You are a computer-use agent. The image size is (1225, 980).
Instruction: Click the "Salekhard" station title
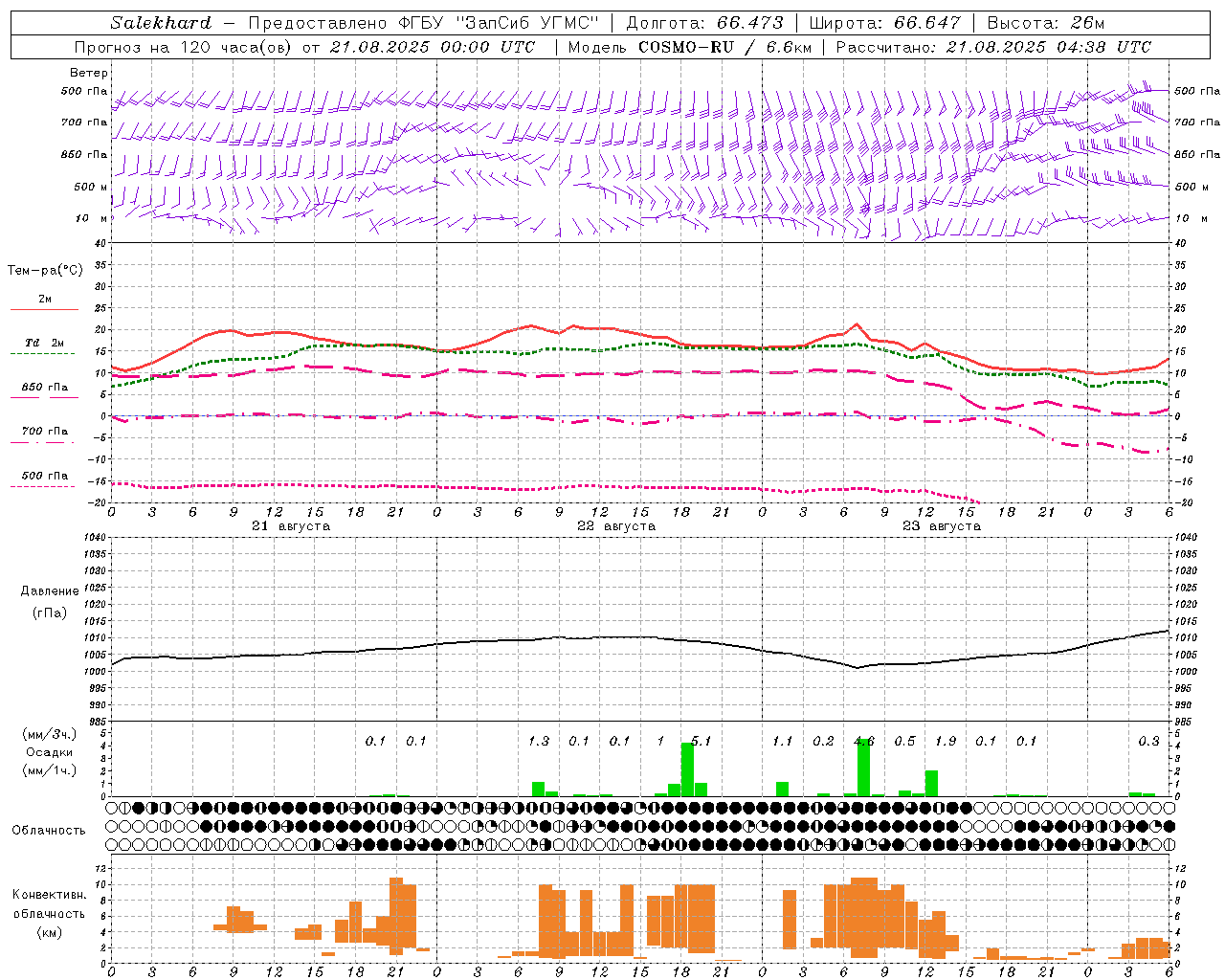[x=161, y=23]
